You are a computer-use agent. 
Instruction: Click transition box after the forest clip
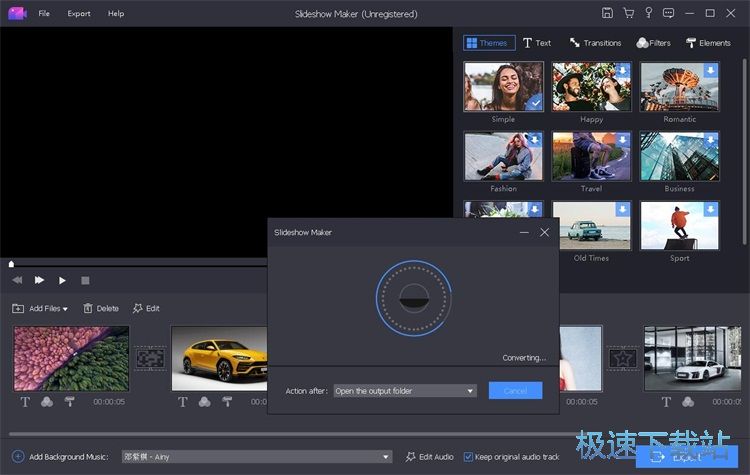click(x=150, y=358)
